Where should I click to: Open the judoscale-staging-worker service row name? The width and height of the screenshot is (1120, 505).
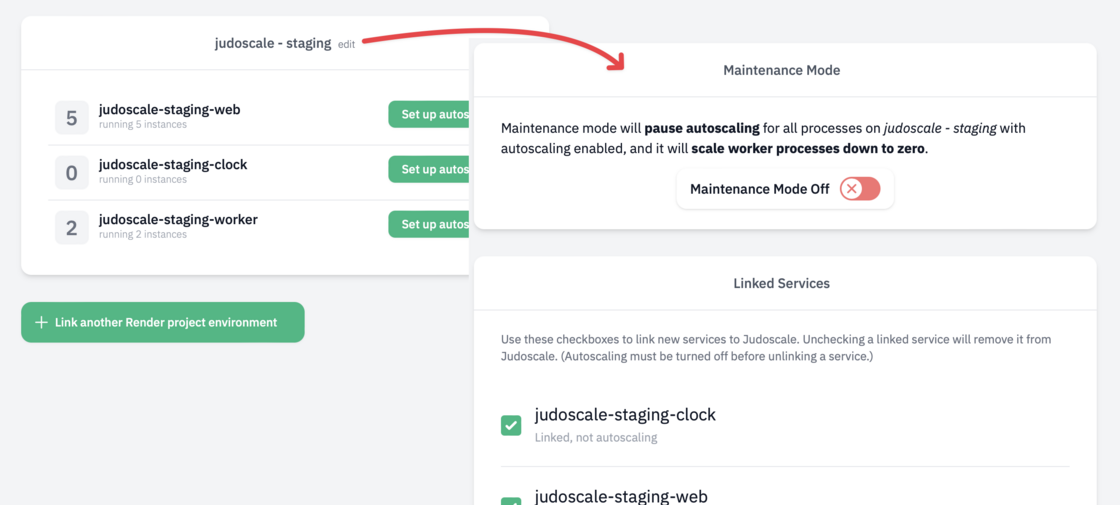coord(178,219)
